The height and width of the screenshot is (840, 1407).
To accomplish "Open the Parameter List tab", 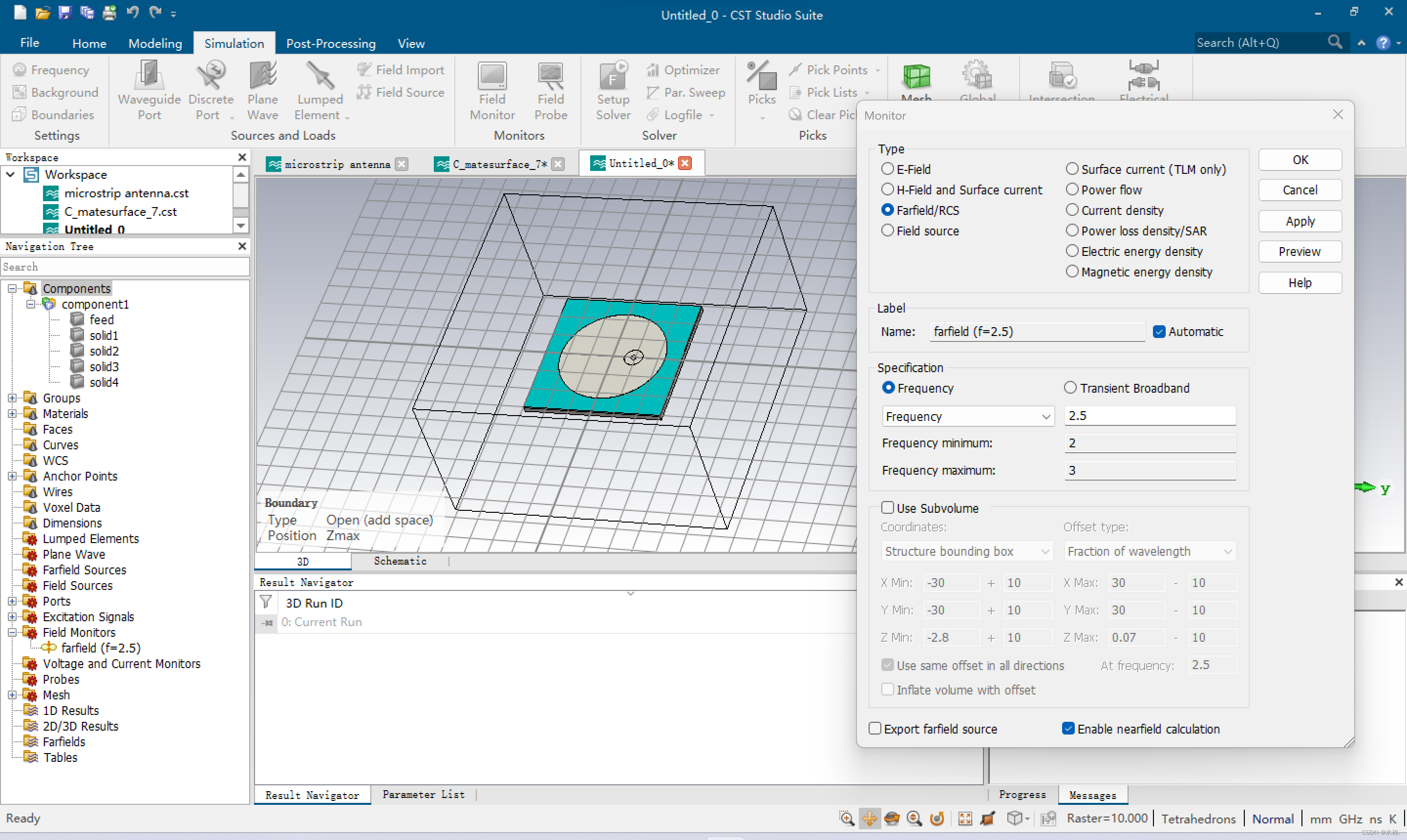I will coord(423,795).
